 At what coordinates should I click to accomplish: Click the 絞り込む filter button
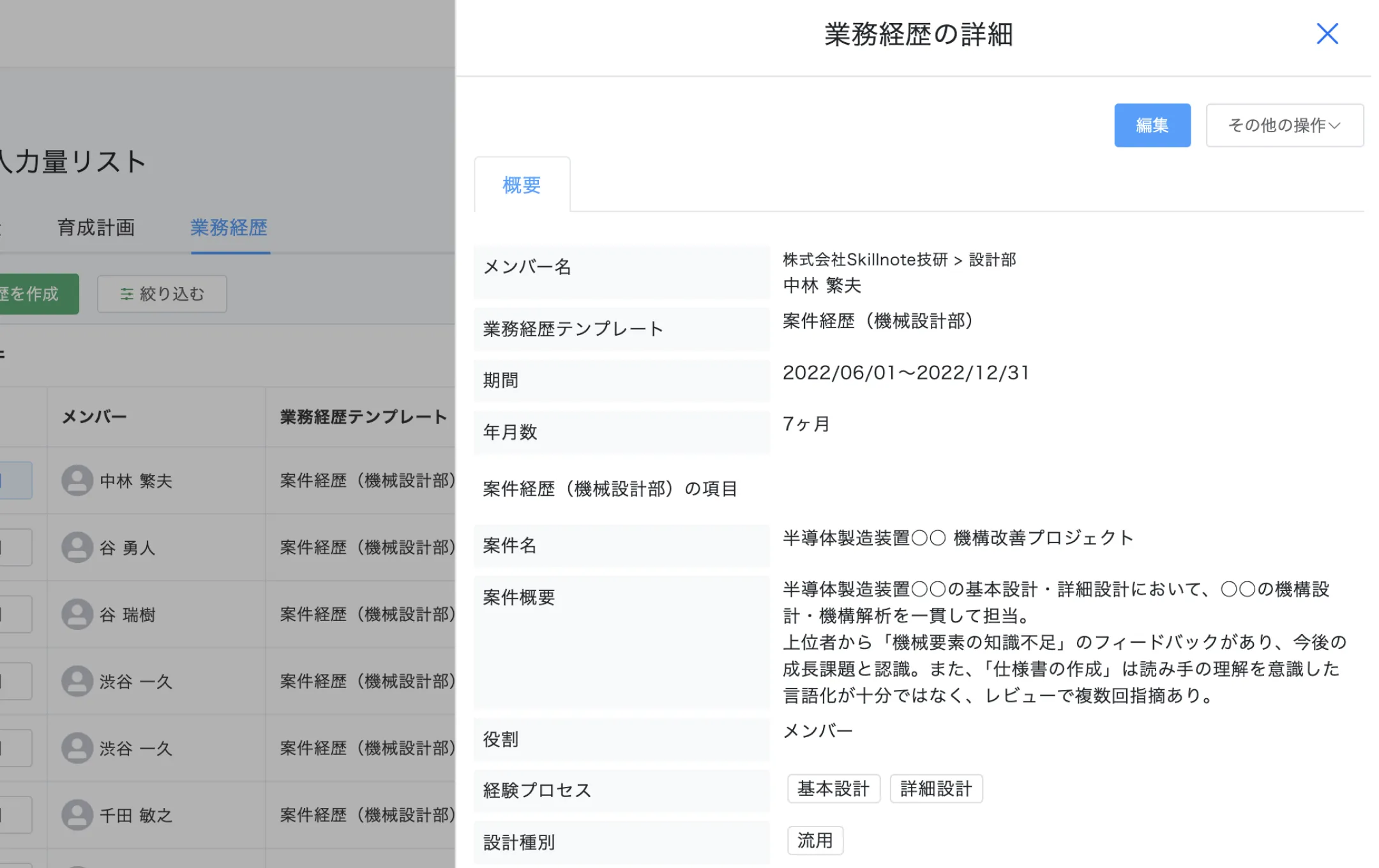point(162,294)
